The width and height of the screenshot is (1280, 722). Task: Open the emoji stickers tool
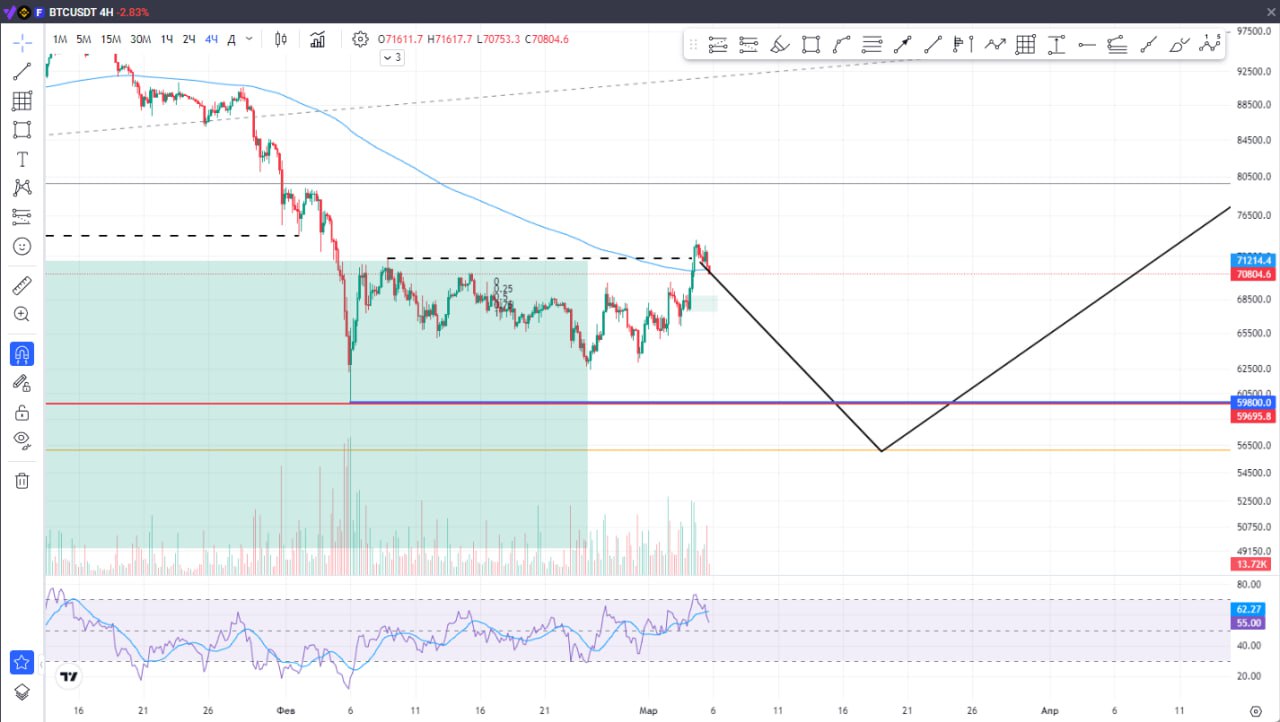pos(22,246)
